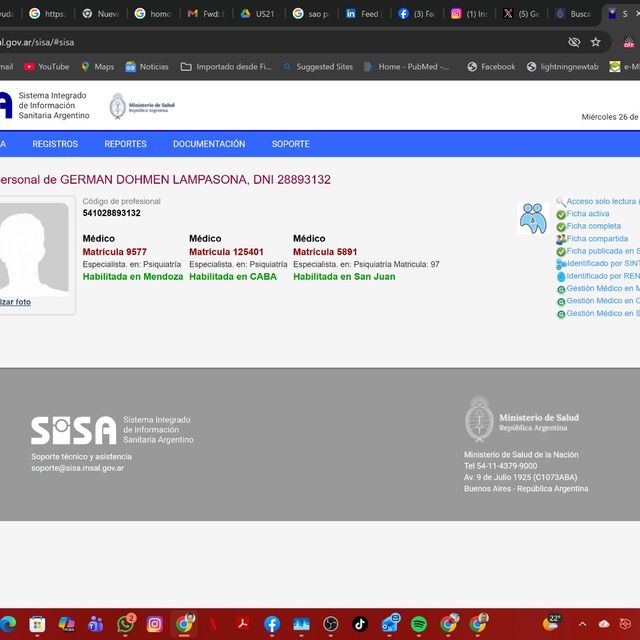This screenshot has width=640, height=640.
Task: Switch to the 'Busca' tab
Action: pos(574,14)
